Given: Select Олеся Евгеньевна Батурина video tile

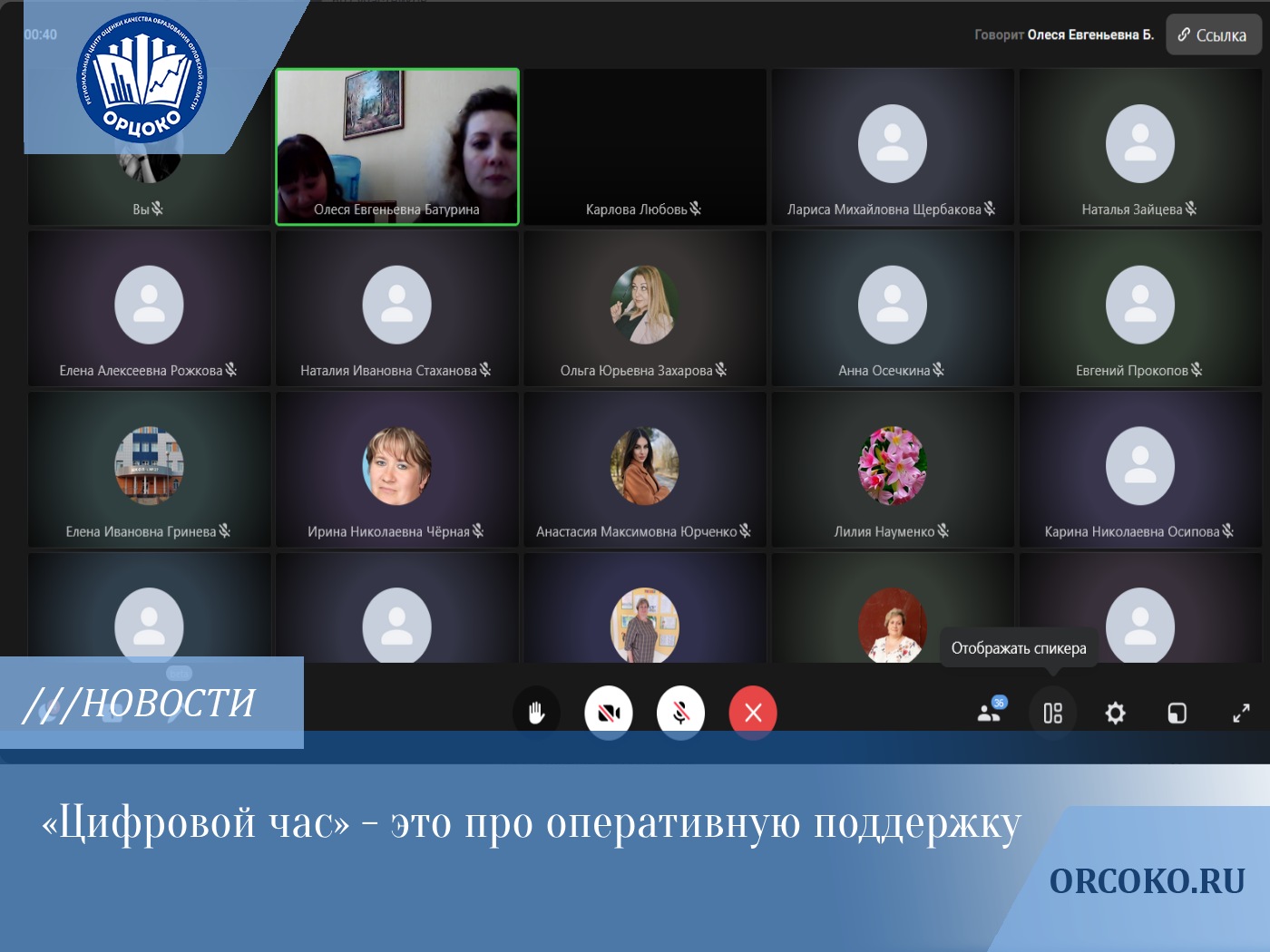Looking at the screenshot, I should [x=397, y=146].
